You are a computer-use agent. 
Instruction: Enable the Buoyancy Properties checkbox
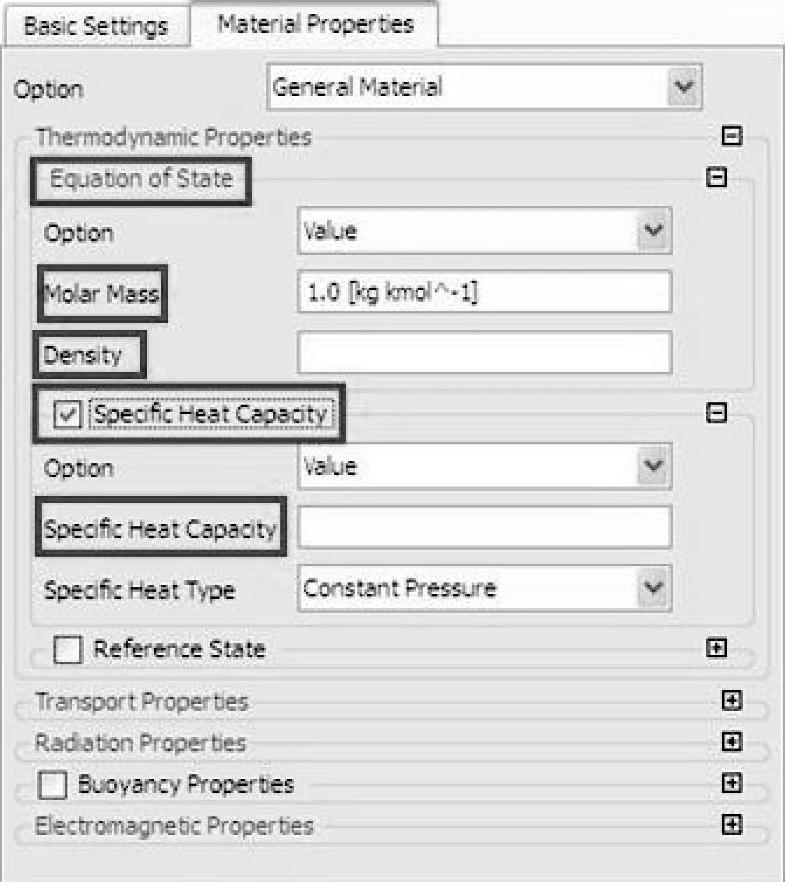coord(53,785)
